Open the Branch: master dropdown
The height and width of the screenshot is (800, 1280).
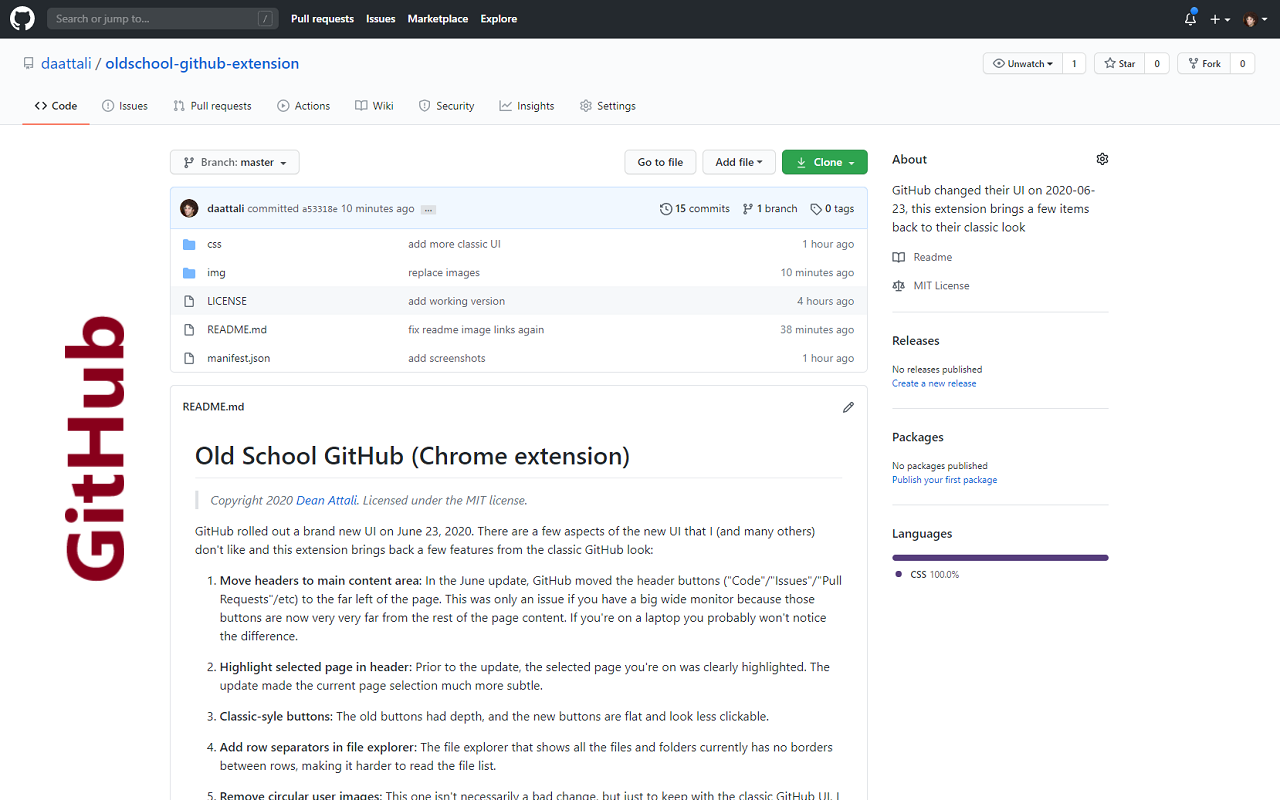234,161
